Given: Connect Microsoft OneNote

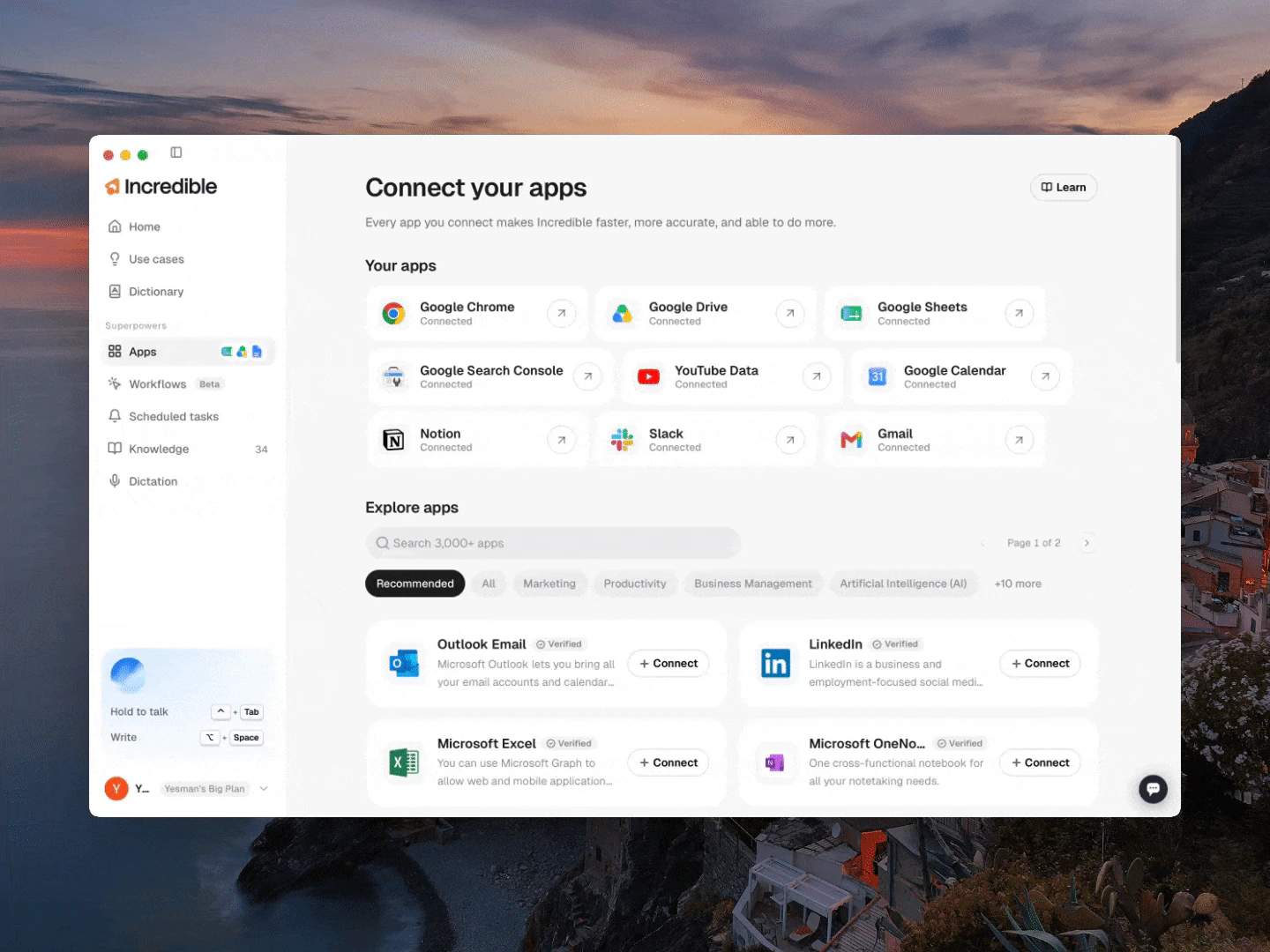Looking at the screenshot, I should 1040,762.
